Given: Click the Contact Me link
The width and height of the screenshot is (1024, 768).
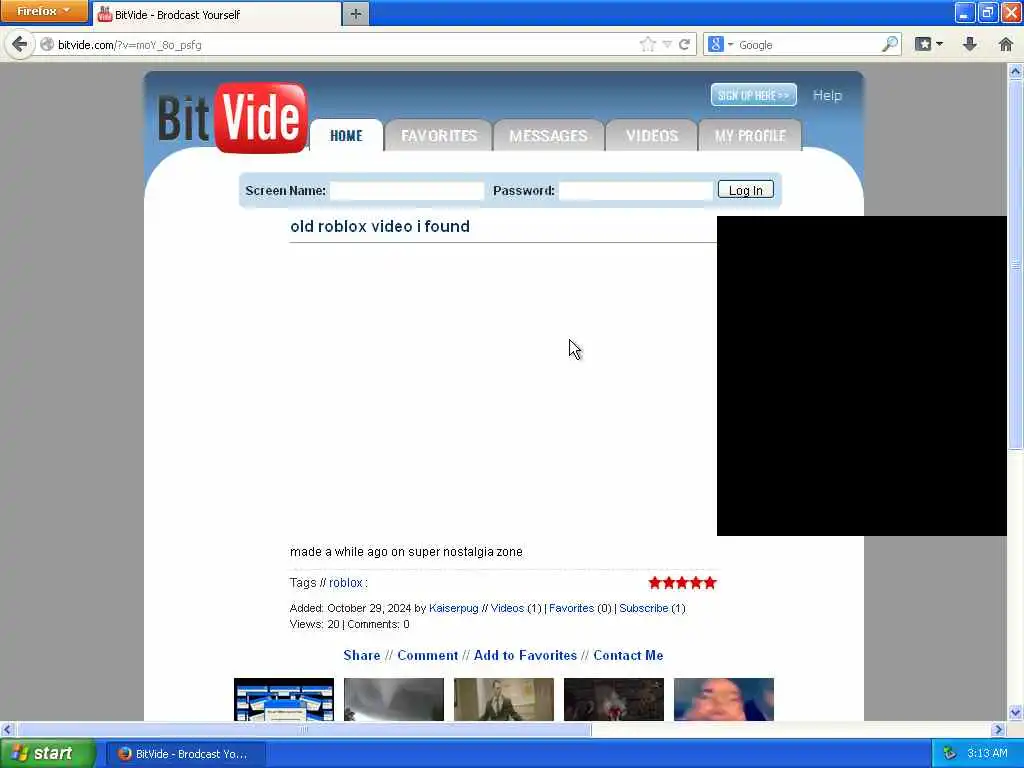Looking at the screenshot, I should pyautogui.click(x=628, y=655).
